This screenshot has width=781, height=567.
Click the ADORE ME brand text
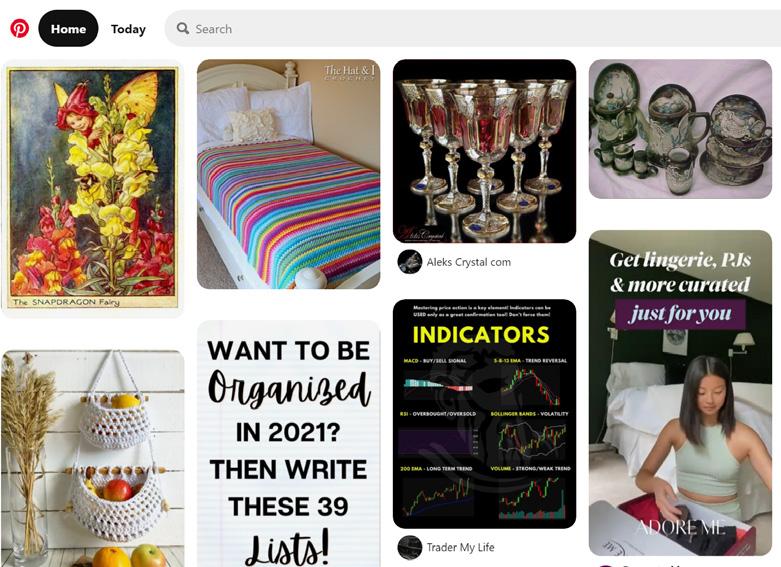680,526
